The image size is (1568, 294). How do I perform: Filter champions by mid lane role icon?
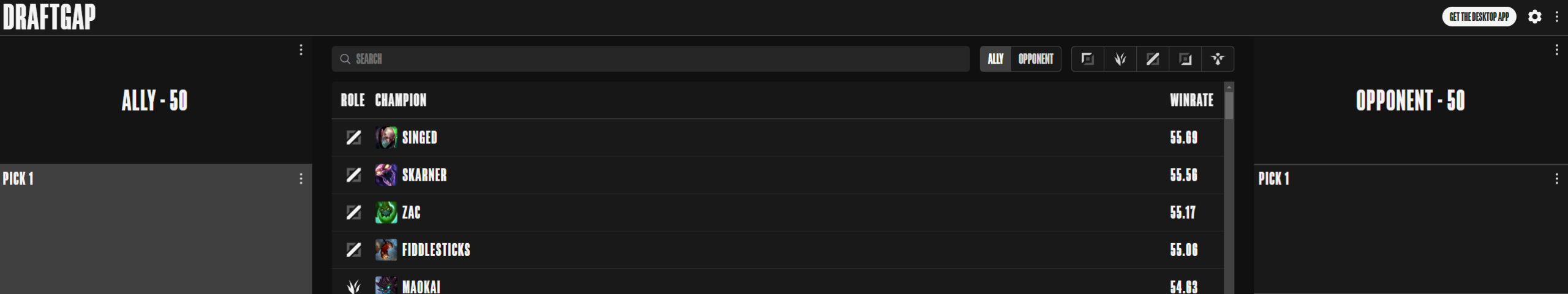click(x=1152, y=59)
